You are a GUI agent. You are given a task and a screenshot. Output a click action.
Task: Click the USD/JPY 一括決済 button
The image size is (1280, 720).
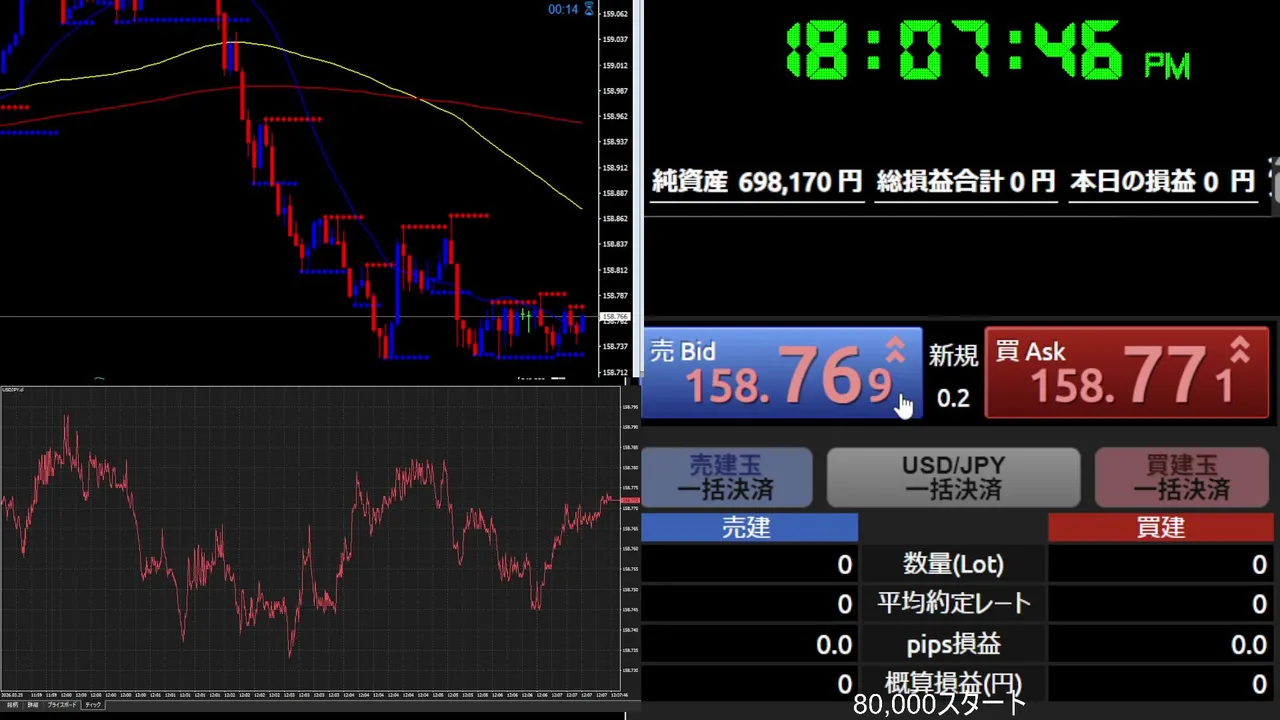953,478
